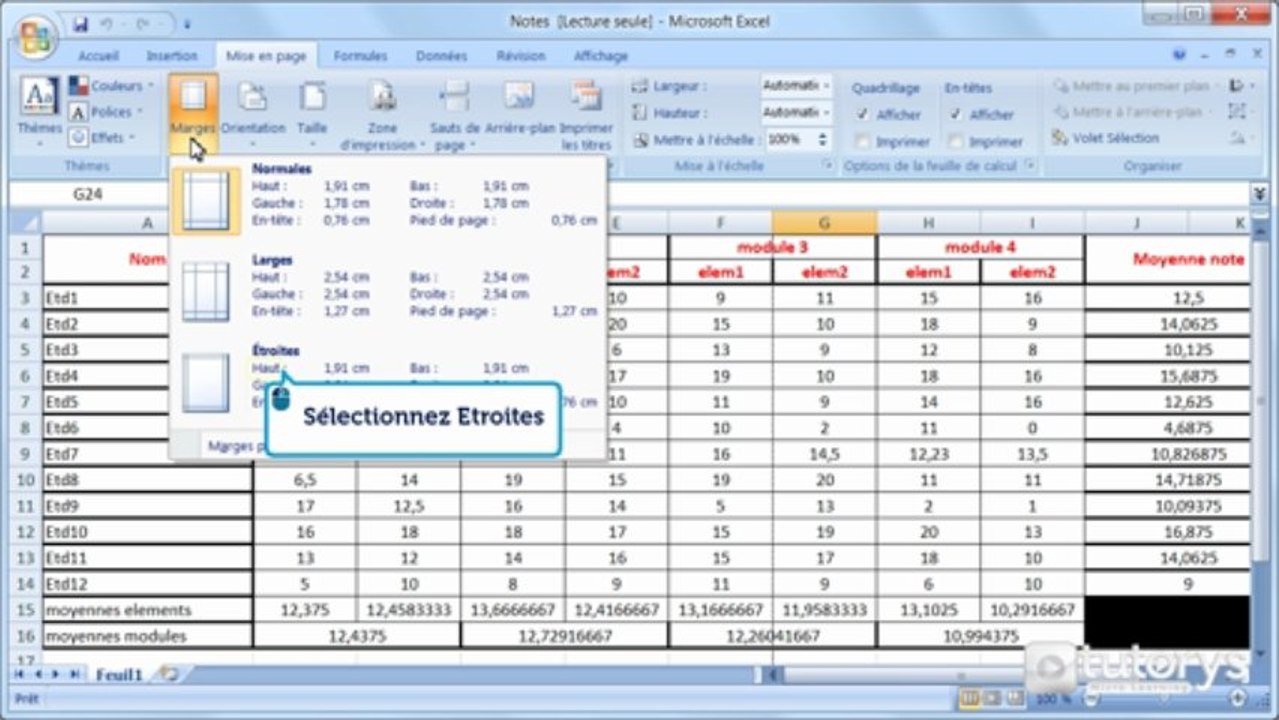Click the zoom in plus button
Viewport: 1279px width, 720px height.
click(1239, 699)
